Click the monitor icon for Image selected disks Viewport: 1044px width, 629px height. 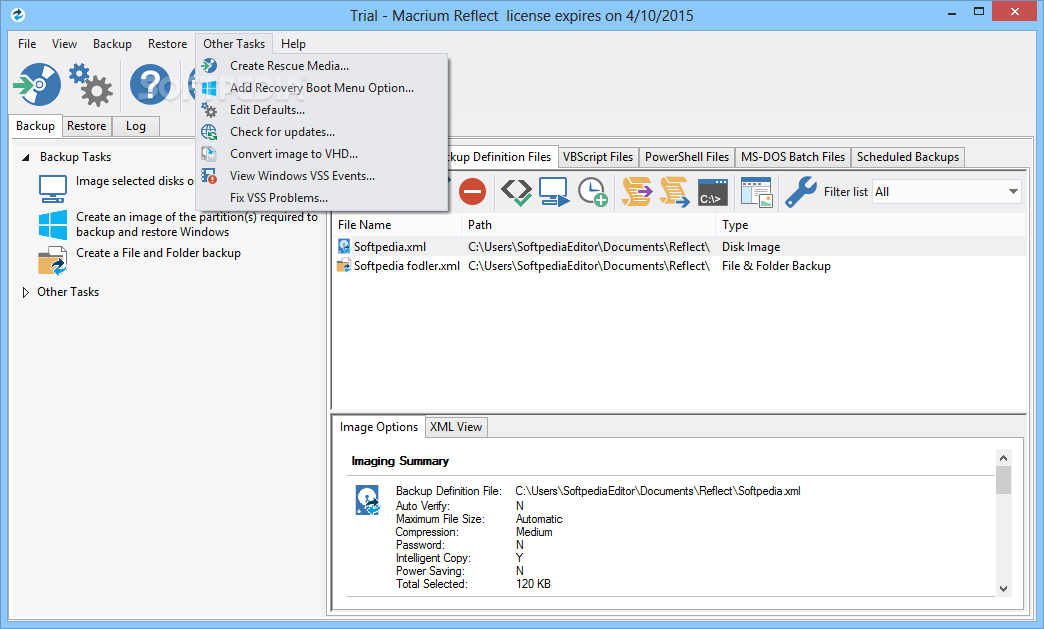(x=53, y=189)
